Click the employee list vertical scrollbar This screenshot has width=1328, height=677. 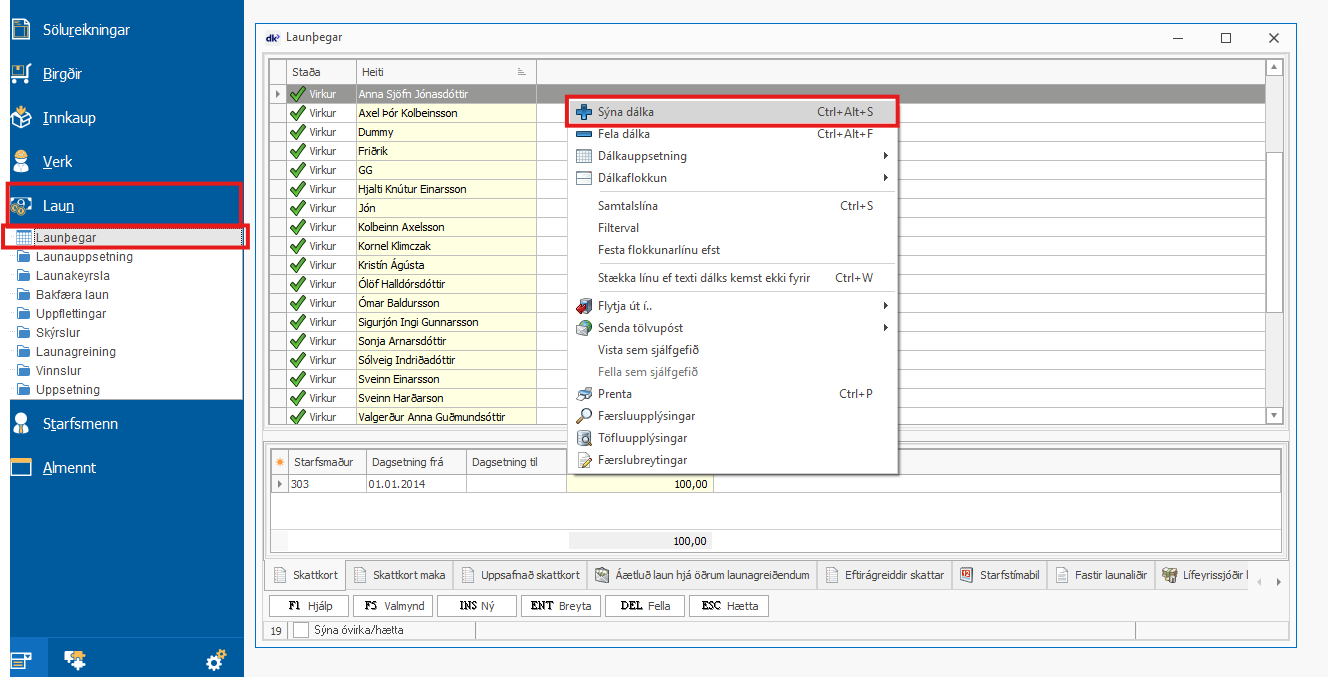1274,240
